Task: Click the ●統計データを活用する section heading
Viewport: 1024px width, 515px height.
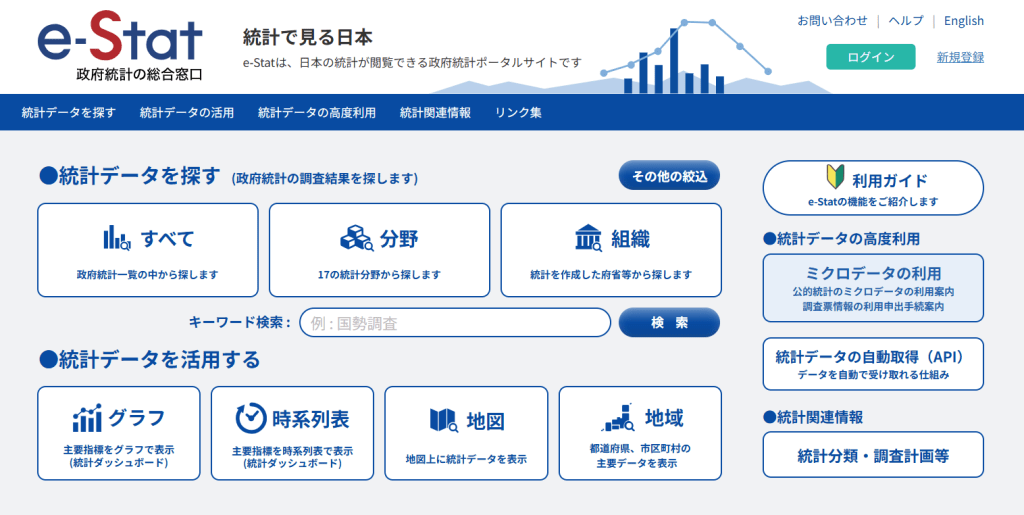Action: (150, 359)
